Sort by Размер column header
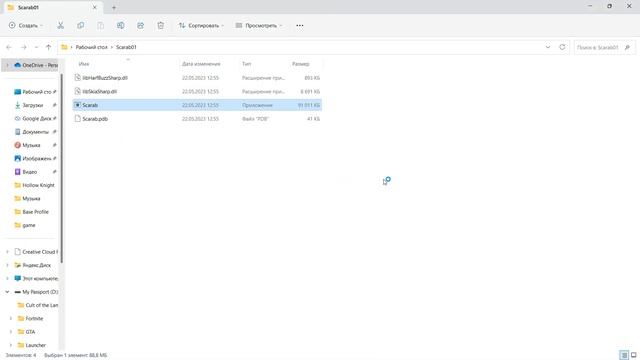 click(x=301, y=64)
